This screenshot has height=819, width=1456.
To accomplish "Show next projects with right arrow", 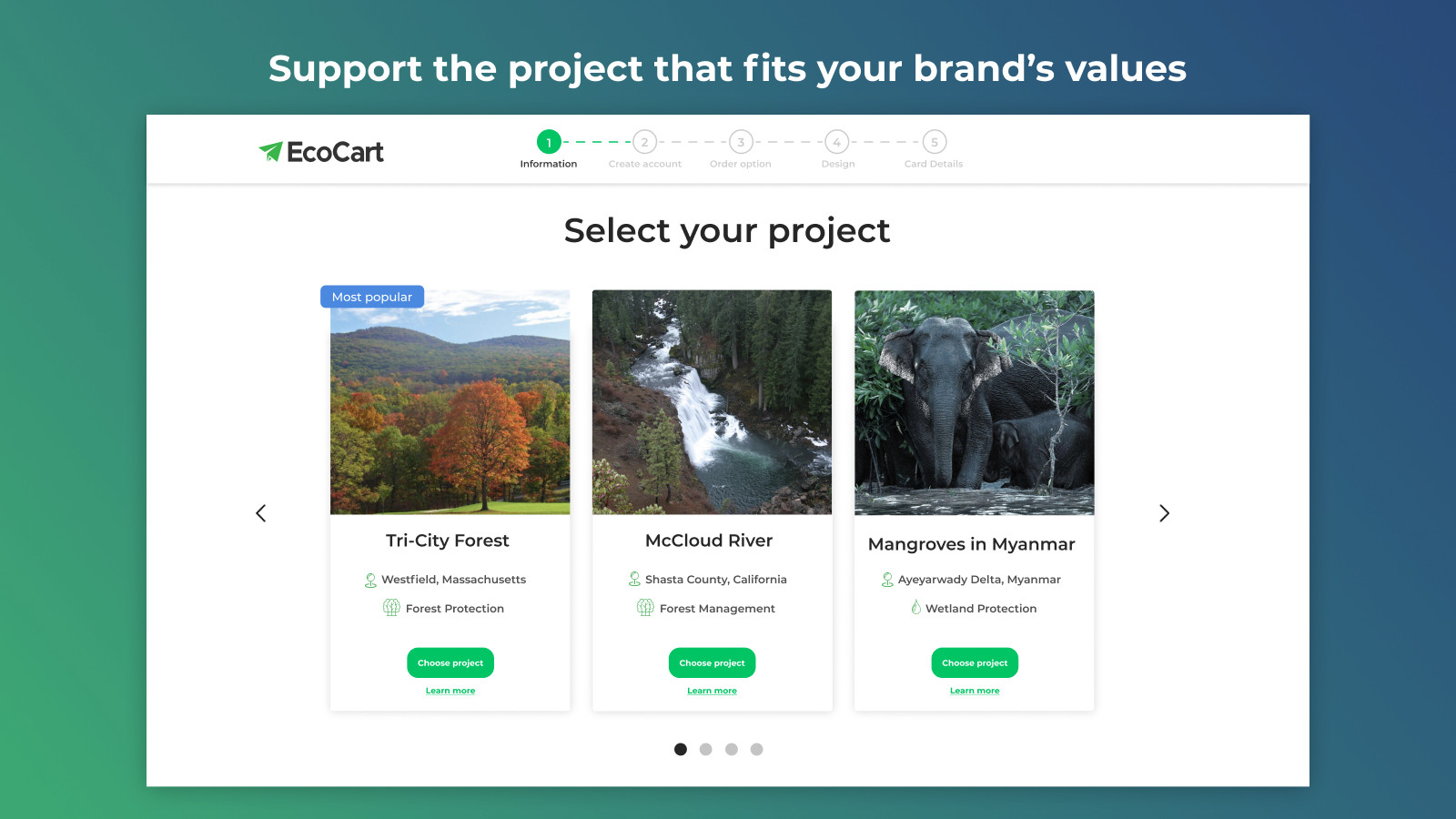I will [1164, 513].
